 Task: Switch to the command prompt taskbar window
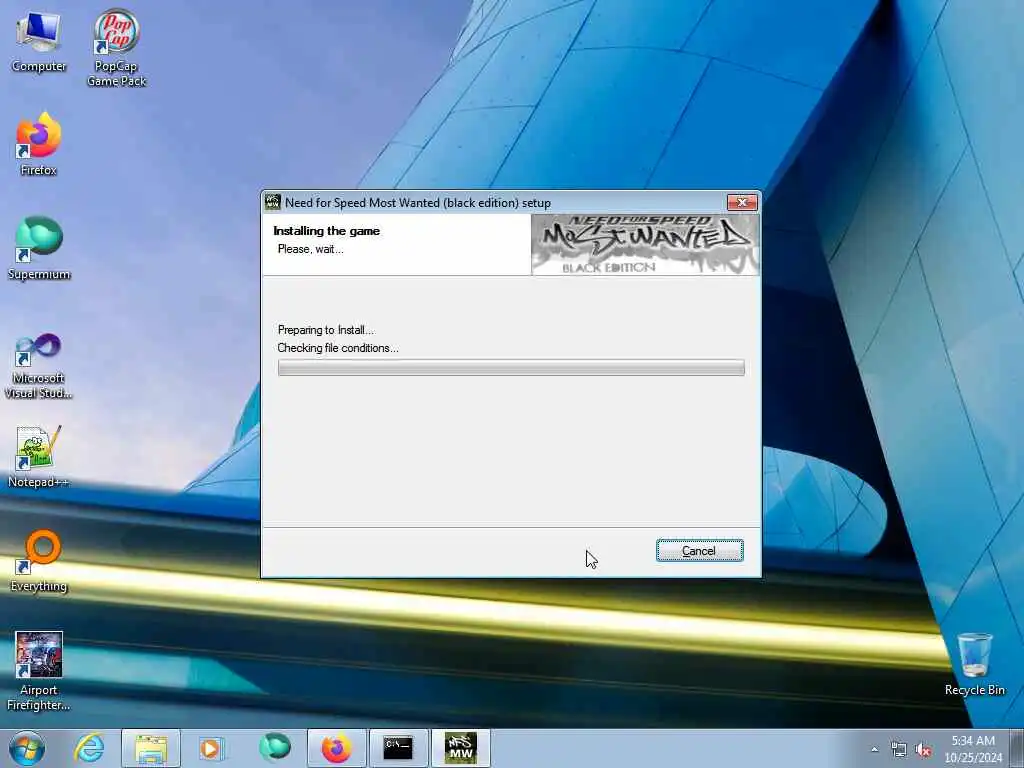(x=398, y=748)
